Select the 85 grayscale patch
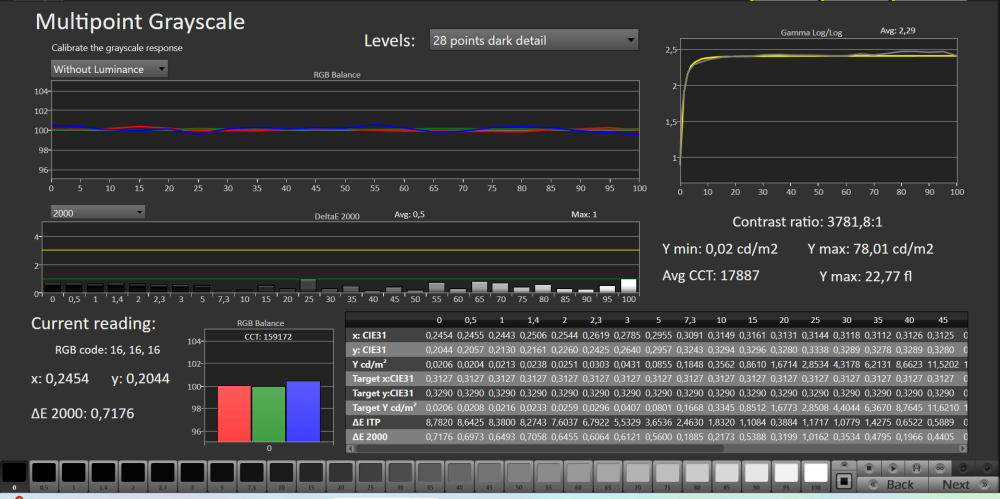1000x499 pixels. pos(727,477)
